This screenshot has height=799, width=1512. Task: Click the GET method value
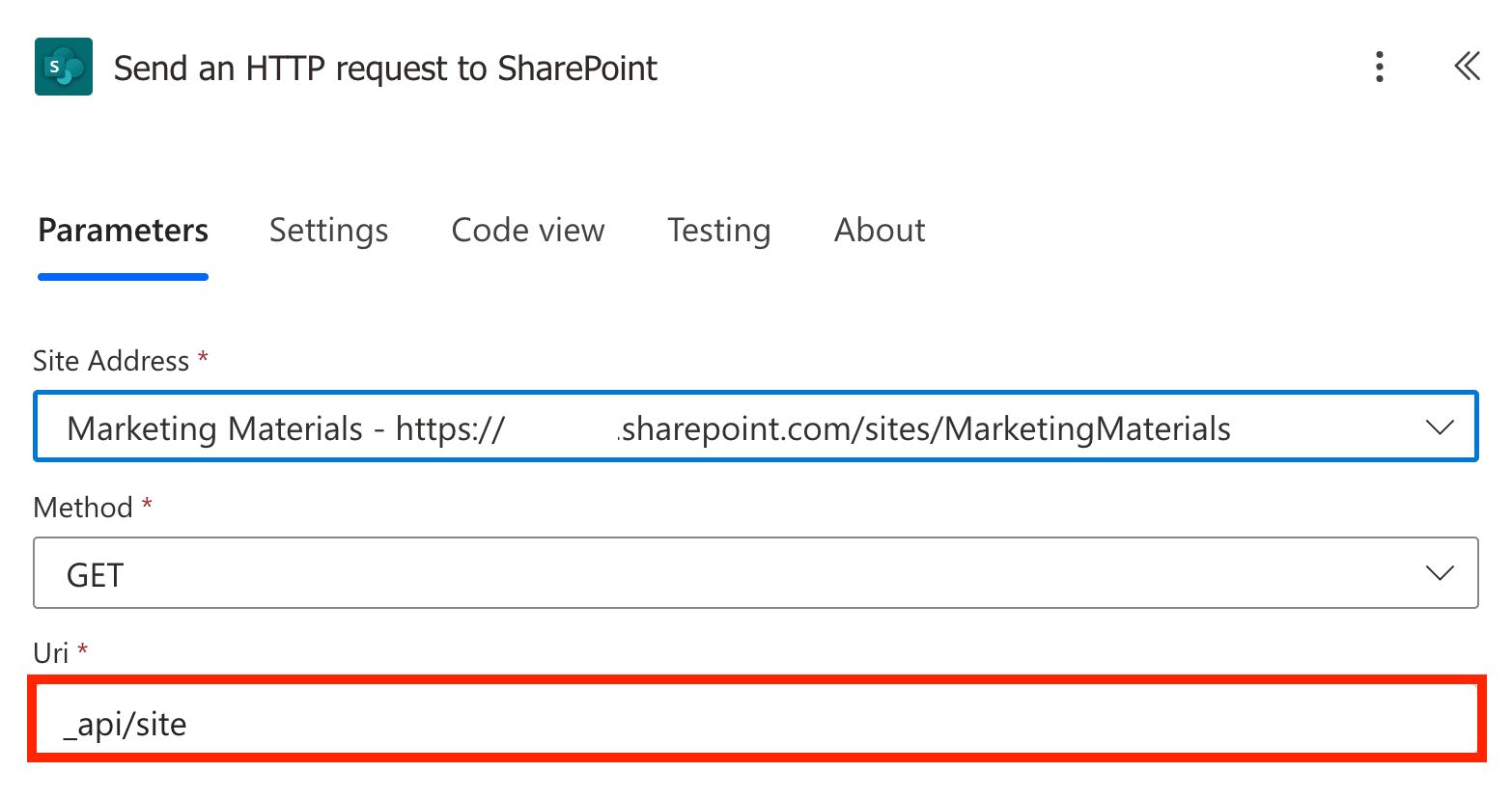pyautogui.click(x=95, y=575)
